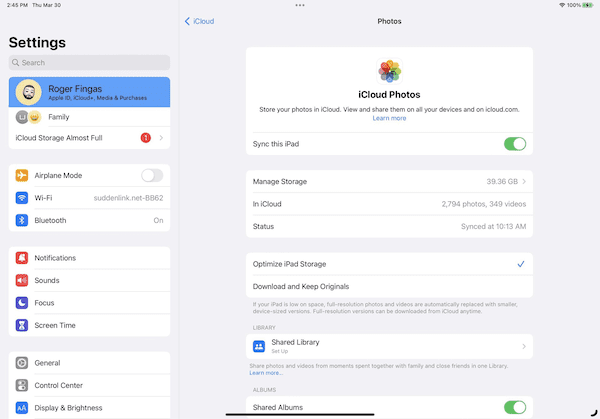Tap the Settings search field
600x419 pixels.
(90, 62)
